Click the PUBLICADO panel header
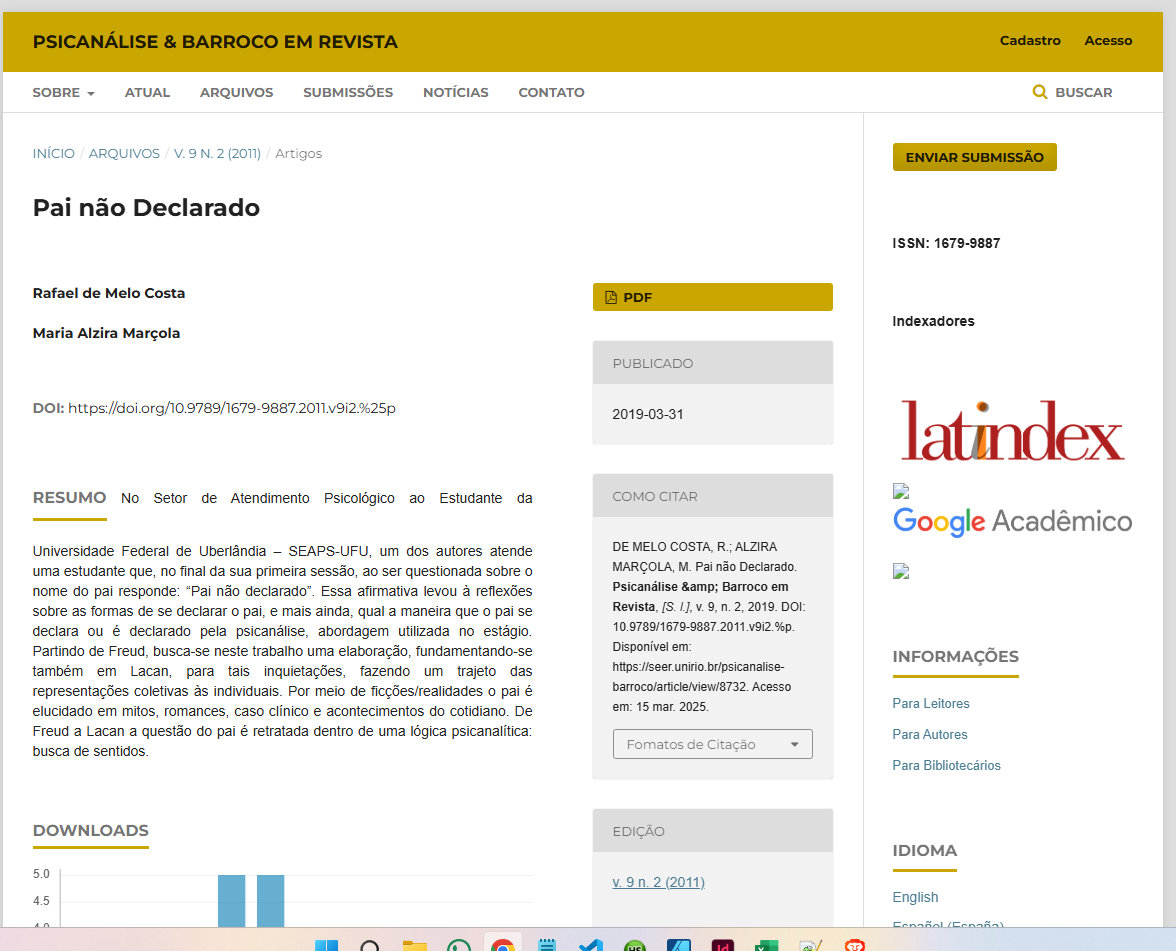1176x951 pixels. click(x=712, y=363)
